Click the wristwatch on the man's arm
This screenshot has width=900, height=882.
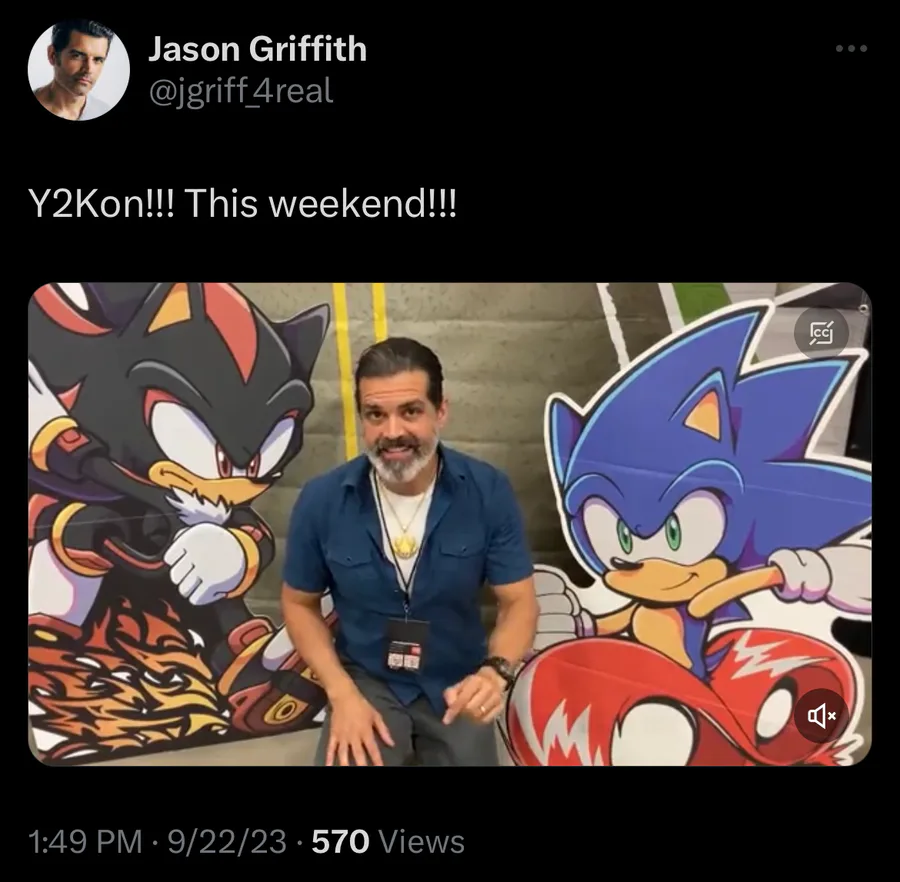point(501,667)
